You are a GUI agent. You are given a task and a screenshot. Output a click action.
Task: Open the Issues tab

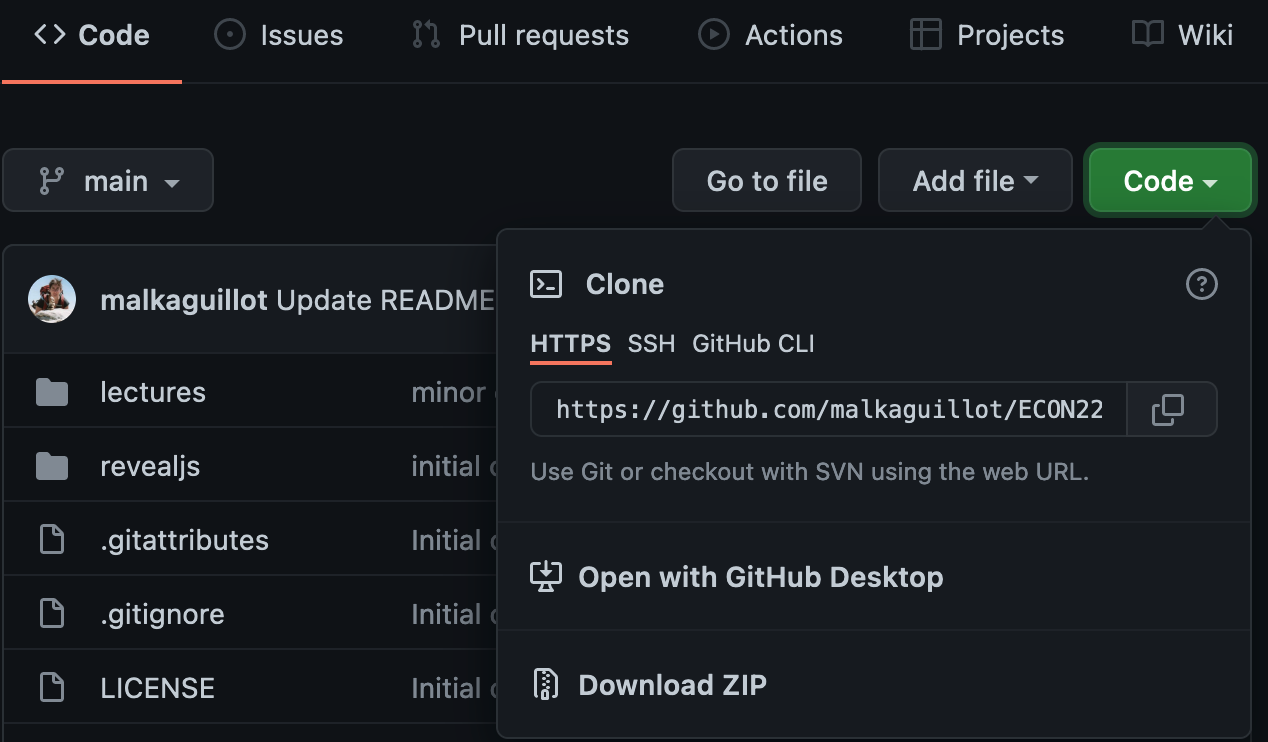click(x=279, y=36)
